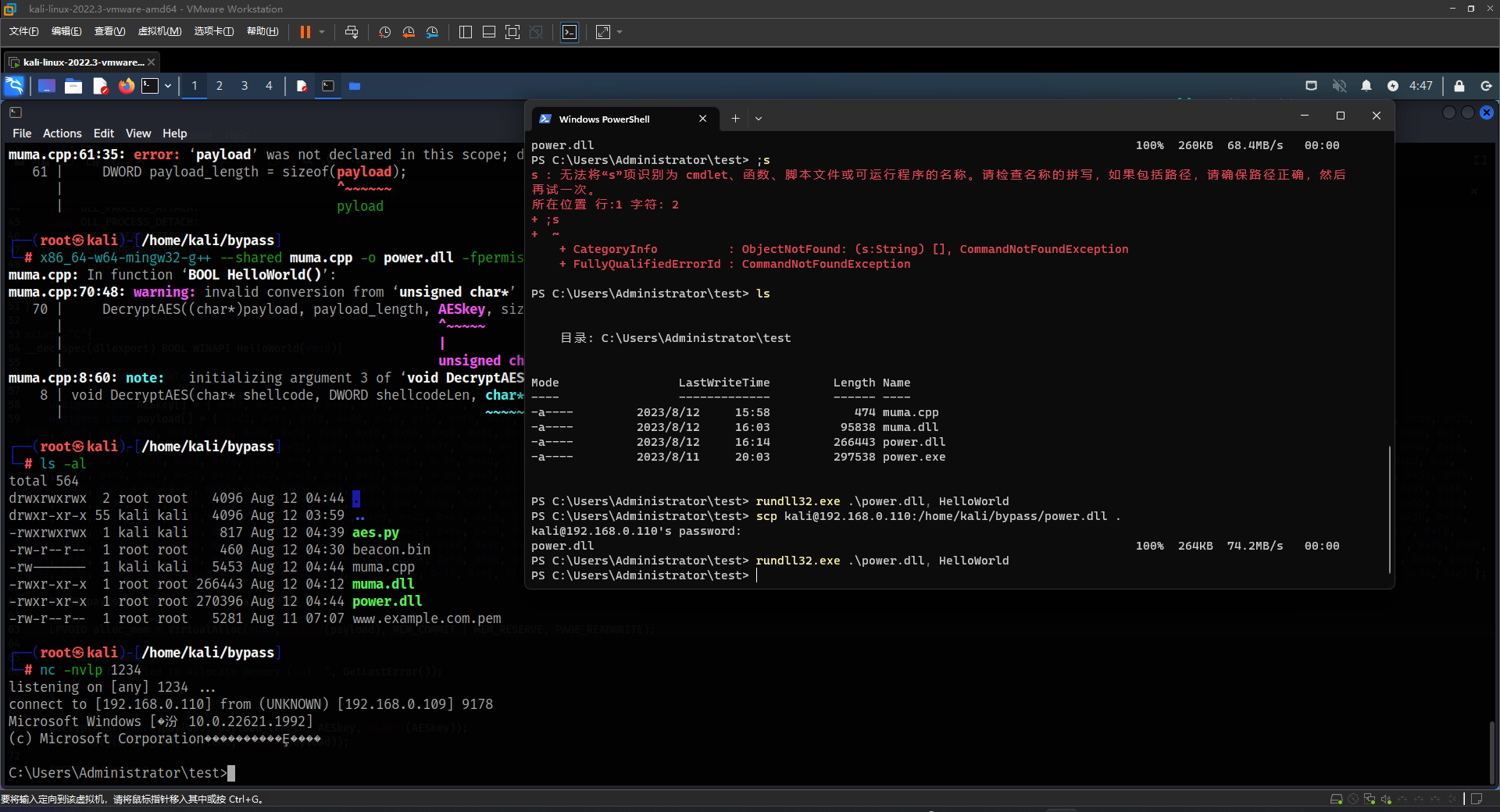
Task: Switch to Kali workspace 3
Action: pyautogui.click(x=245, y=86)
